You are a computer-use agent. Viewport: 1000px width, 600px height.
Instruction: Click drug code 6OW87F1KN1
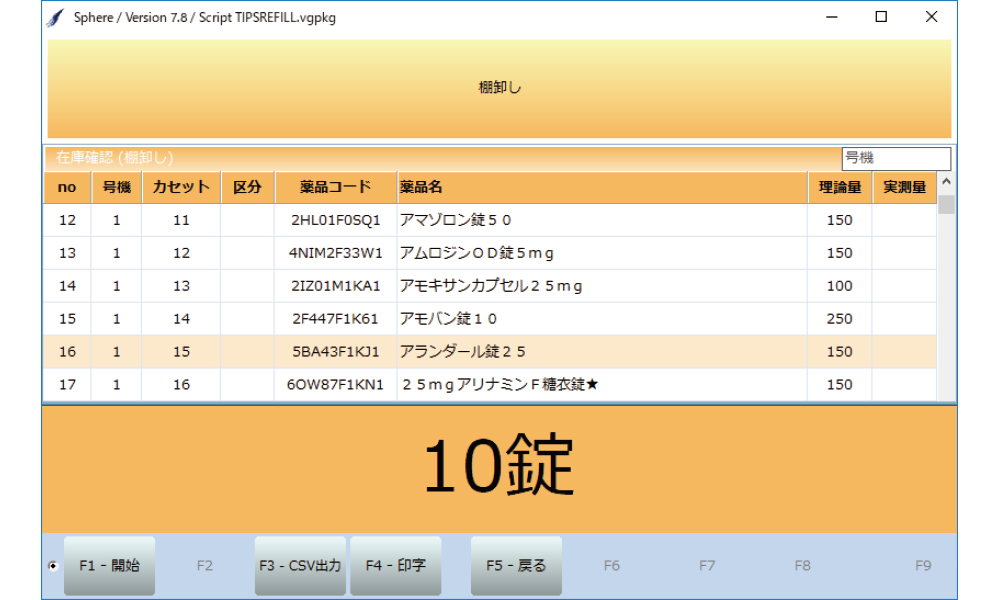(335, 384)
